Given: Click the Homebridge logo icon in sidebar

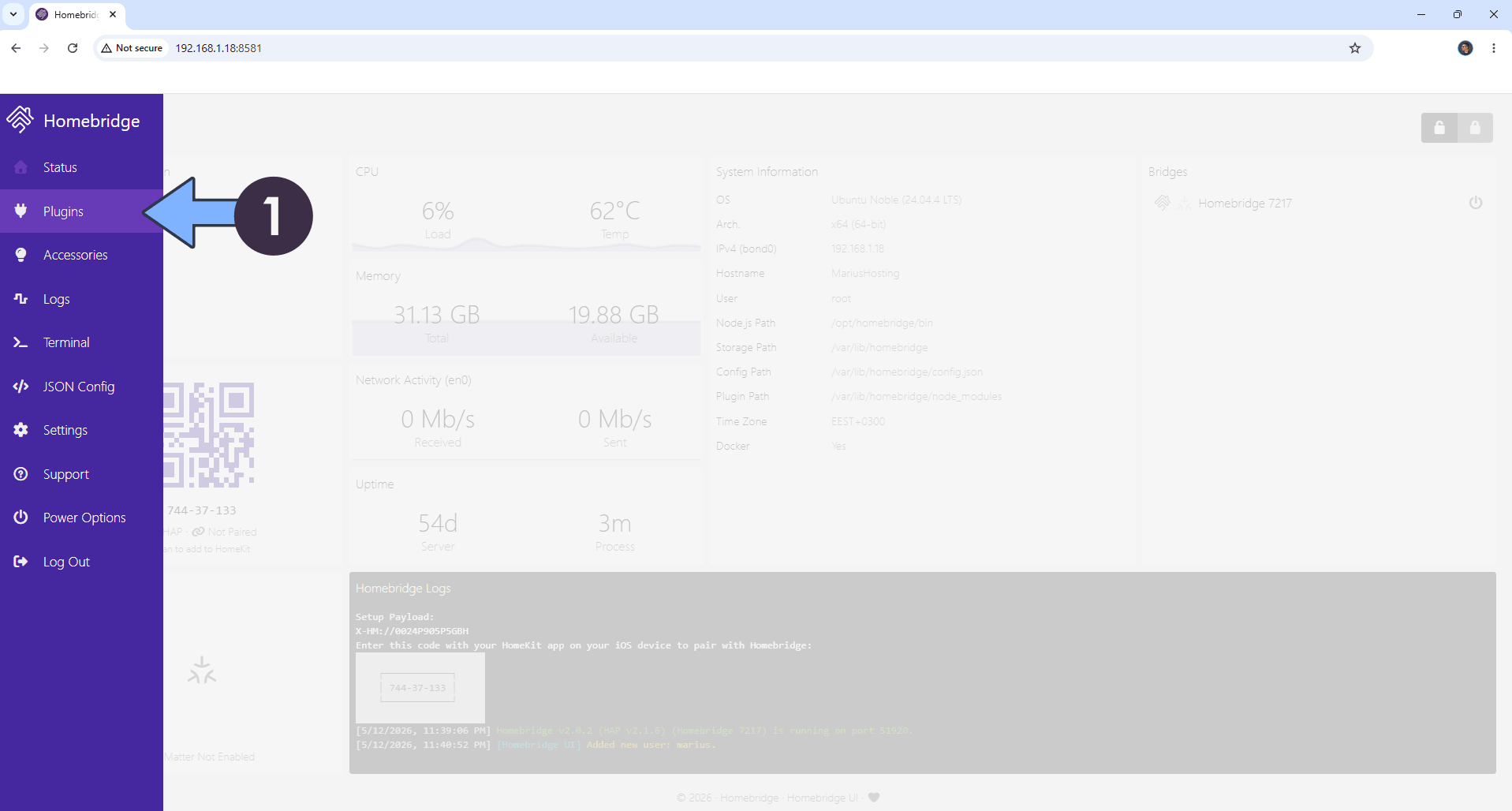Looking at the screenshot, I should coord(20,119).
